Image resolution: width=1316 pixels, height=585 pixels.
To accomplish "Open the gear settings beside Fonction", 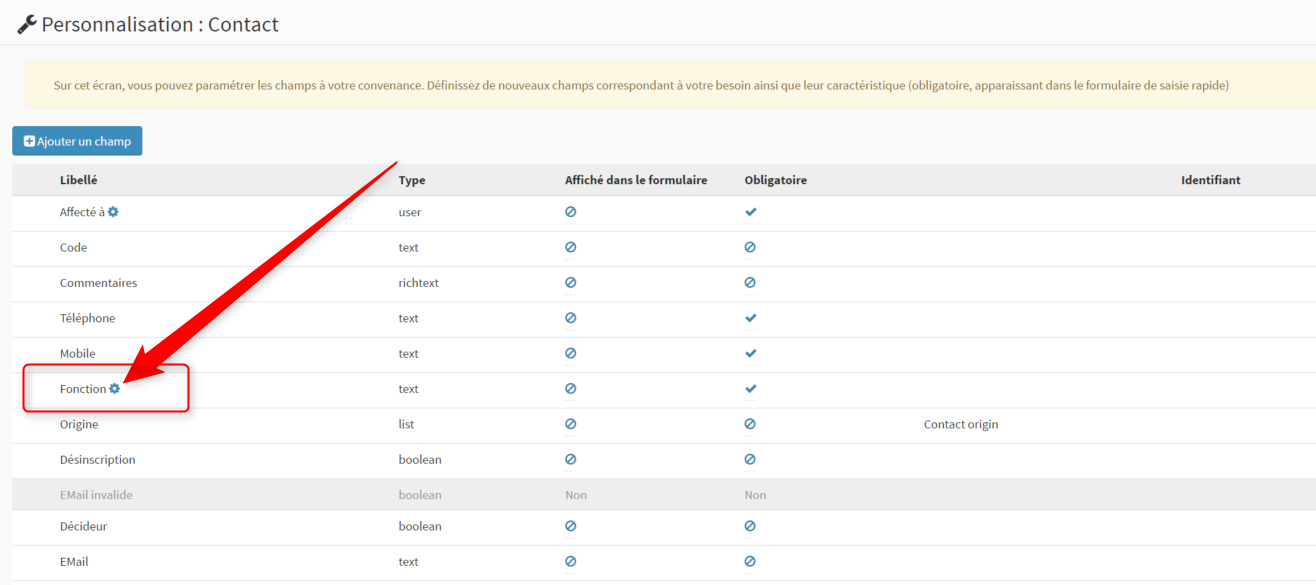I will coord(114,388).
